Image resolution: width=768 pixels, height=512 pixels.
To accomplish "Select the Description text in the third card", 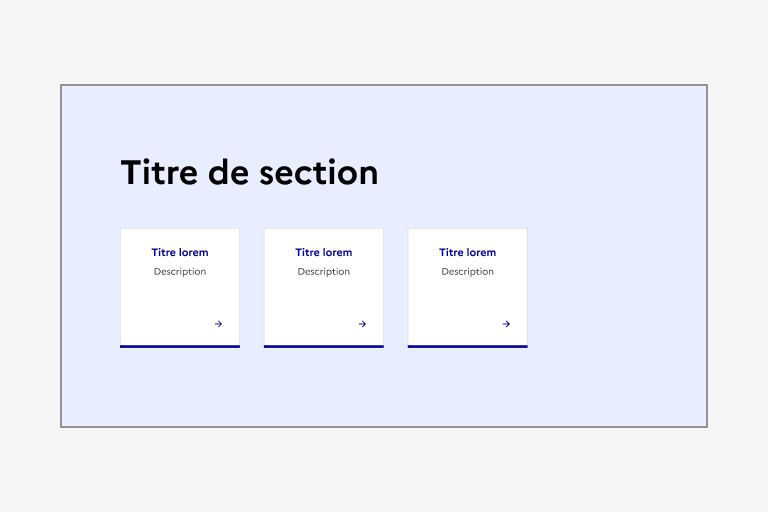I will [x=468, y=272].
